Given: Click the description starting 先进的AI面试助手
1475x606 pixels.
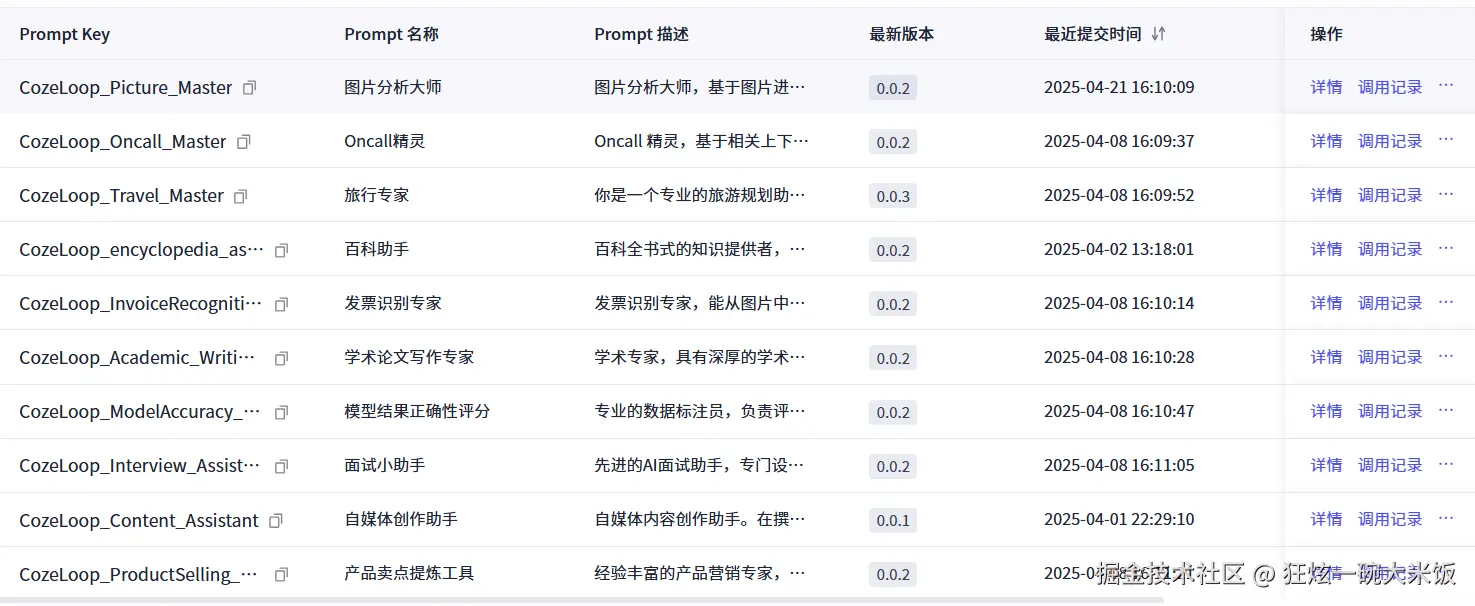Looking at the screenshot, I should [700, 465].
